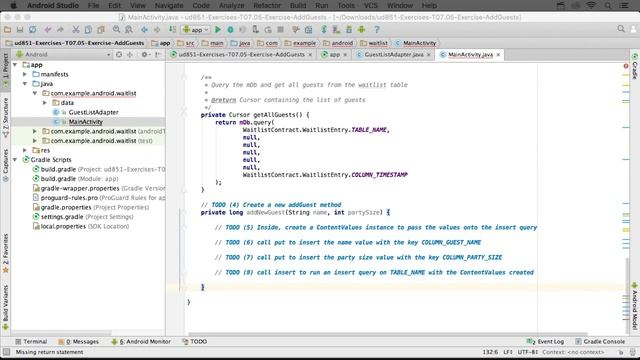This screenshot has width=640, height=360.
Task: Toggle the Android Model side panel
Action: pos(635,306)
